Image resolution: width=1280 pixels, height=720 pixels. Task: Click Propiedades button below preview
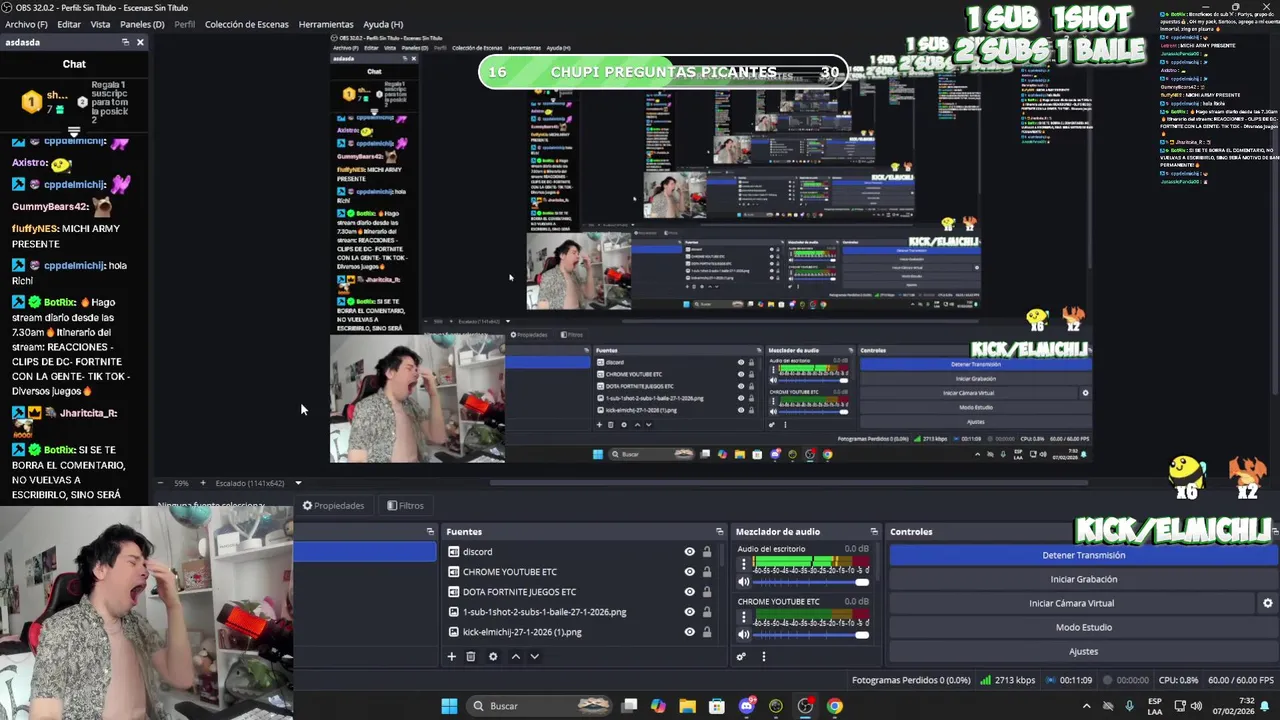[x=333, y=506]
